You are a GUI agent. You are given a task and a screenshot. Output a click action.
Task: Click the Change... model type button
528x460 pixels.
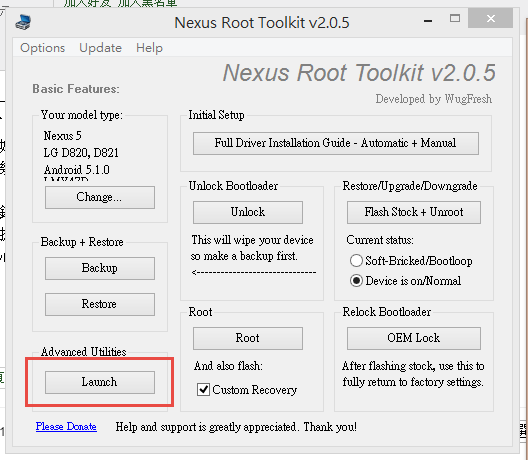(x=100, y=197)
